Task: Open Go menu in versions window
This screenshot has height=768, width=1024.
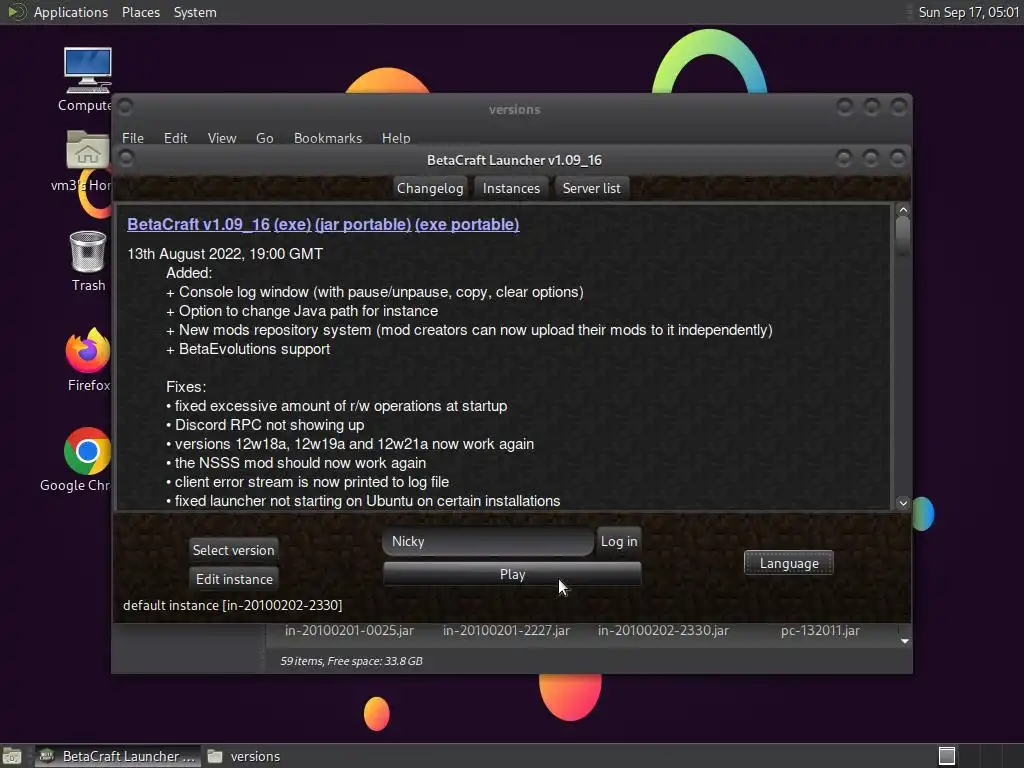Action: [x=264, y=138]
